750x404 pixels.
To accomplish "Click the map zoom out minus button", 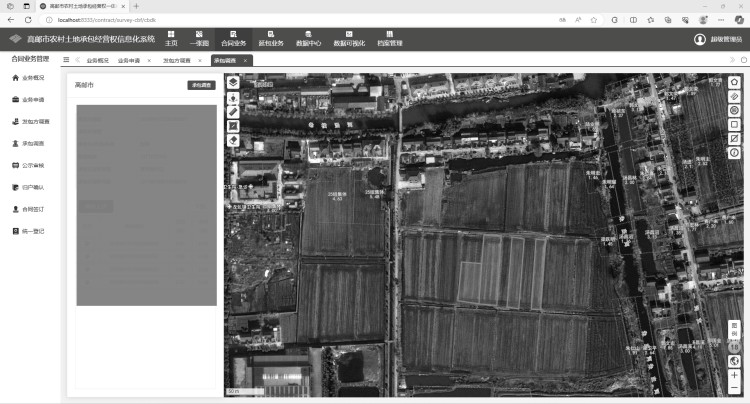I will (734, 388).
